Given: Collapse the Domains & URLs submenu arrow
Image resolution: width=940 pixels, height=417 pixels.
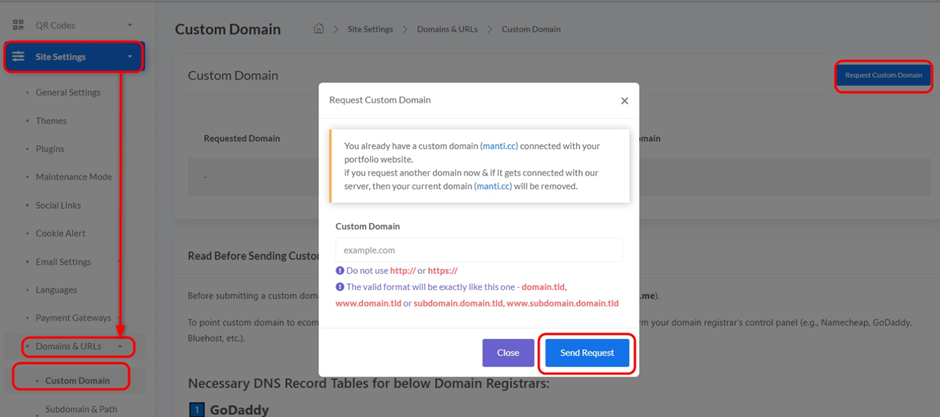Looking at the screenshot, I should [x=121, y=347].
